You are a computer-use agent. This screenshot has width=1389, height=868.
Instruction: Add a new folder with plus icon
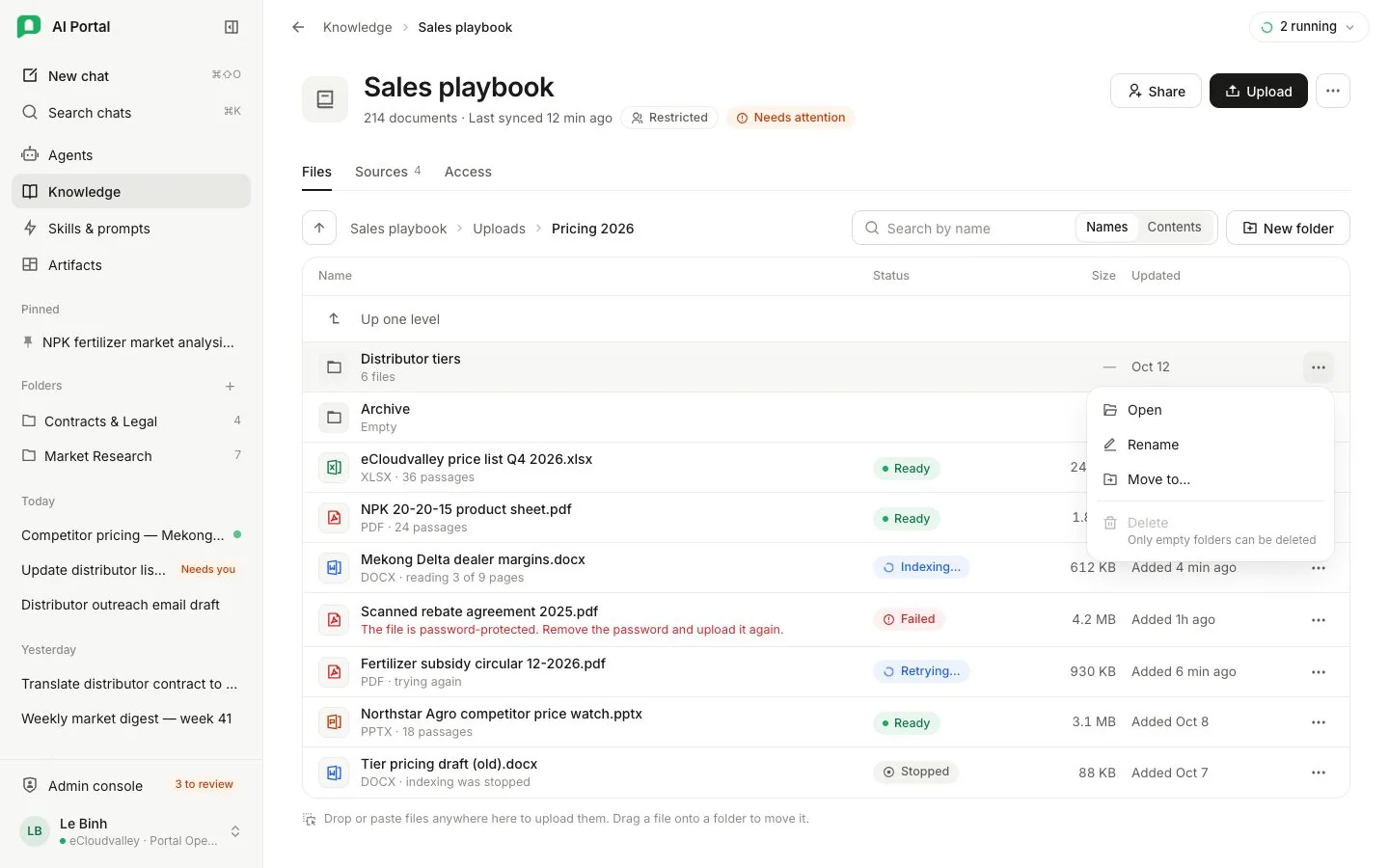tap(231, 386)
